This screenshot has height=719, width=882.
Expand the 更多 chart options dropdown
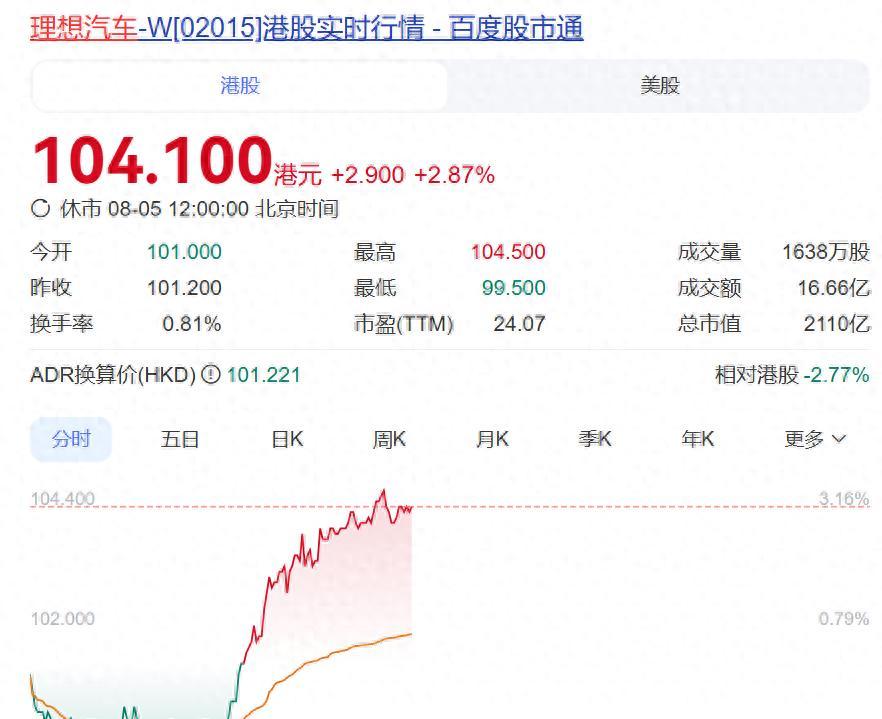(x=815, y=439)
